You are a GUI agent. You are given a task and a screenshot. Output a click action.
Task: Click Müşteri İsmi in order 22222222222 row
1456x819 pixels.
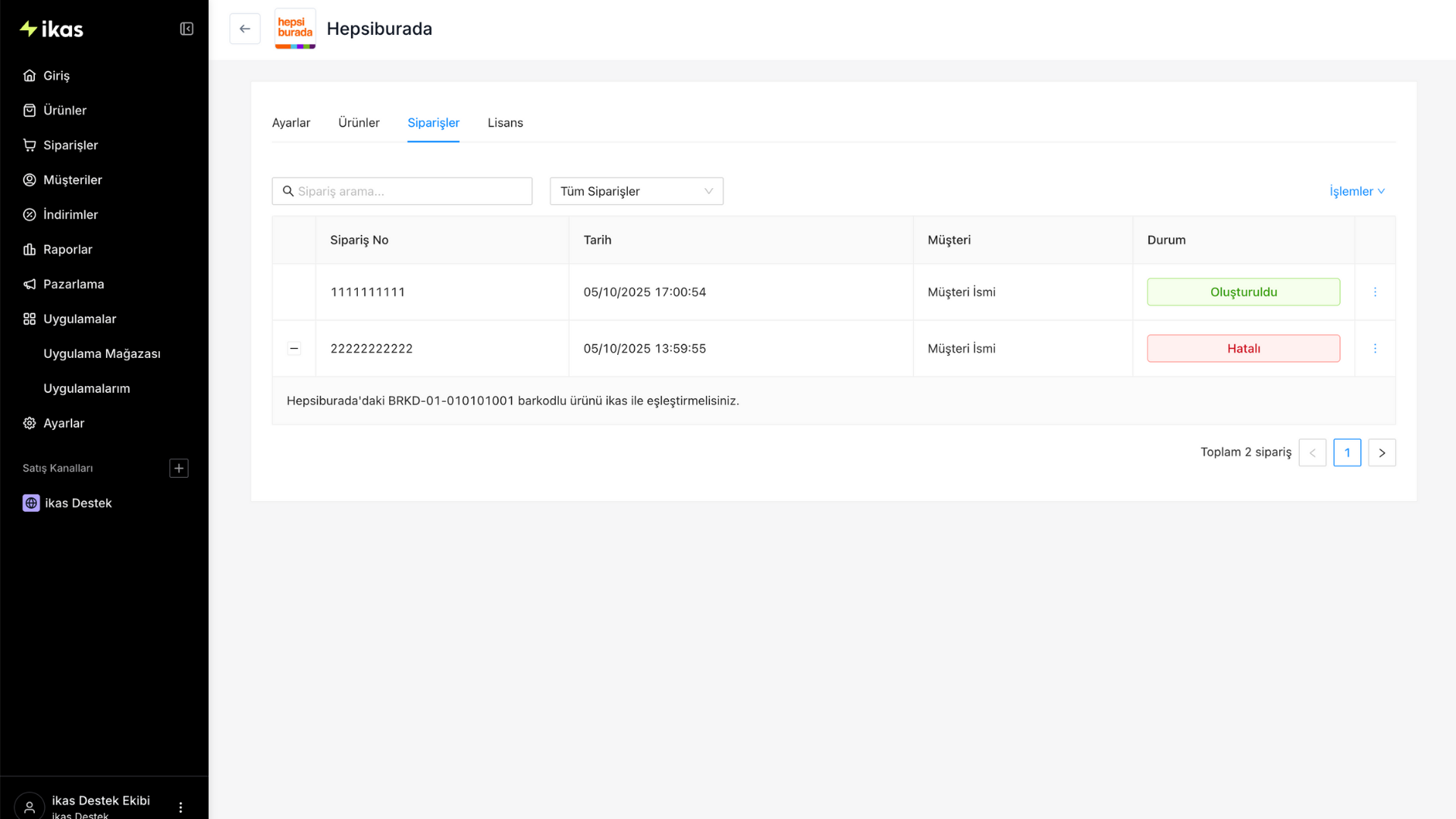tap(962, 349)
